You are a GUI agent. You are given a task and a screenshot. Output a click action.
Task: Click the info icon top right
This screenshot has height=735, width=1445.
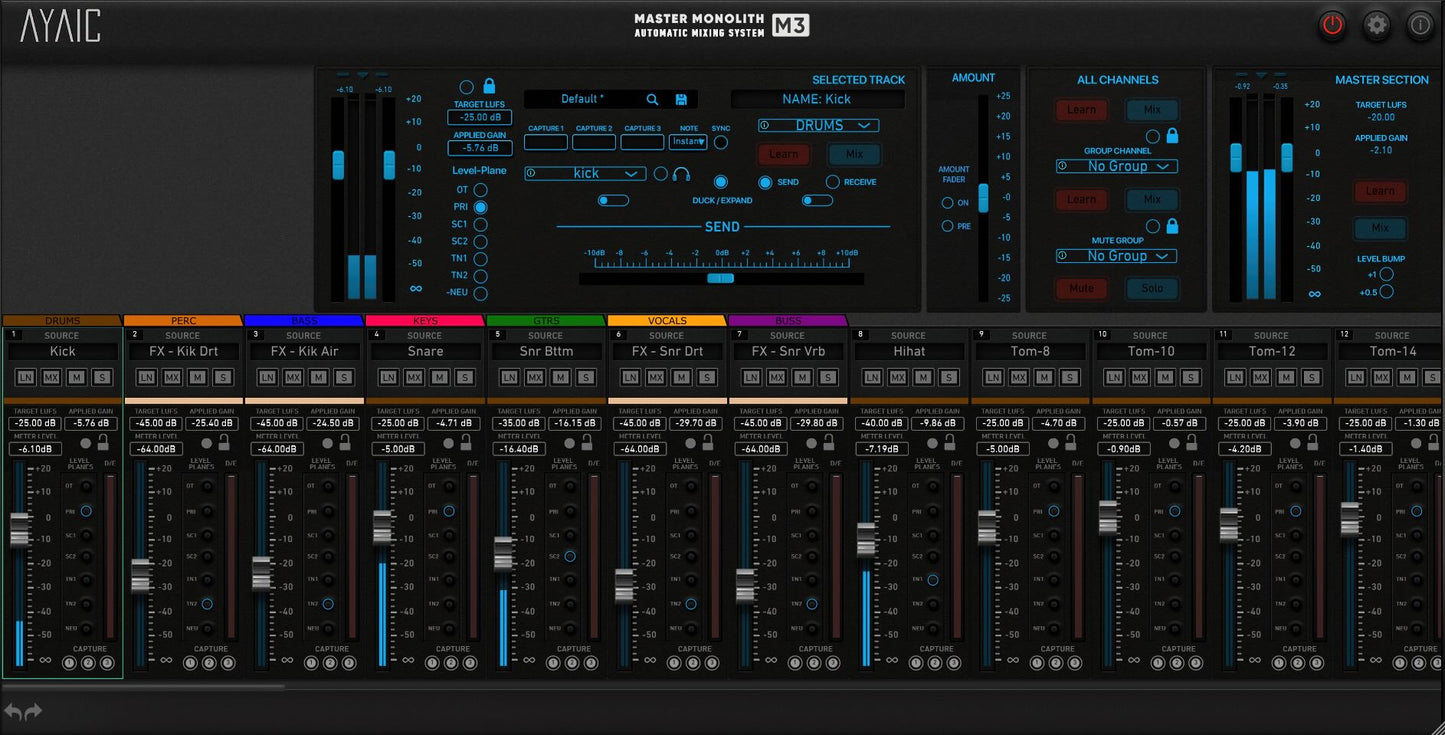click(1419, 25)
